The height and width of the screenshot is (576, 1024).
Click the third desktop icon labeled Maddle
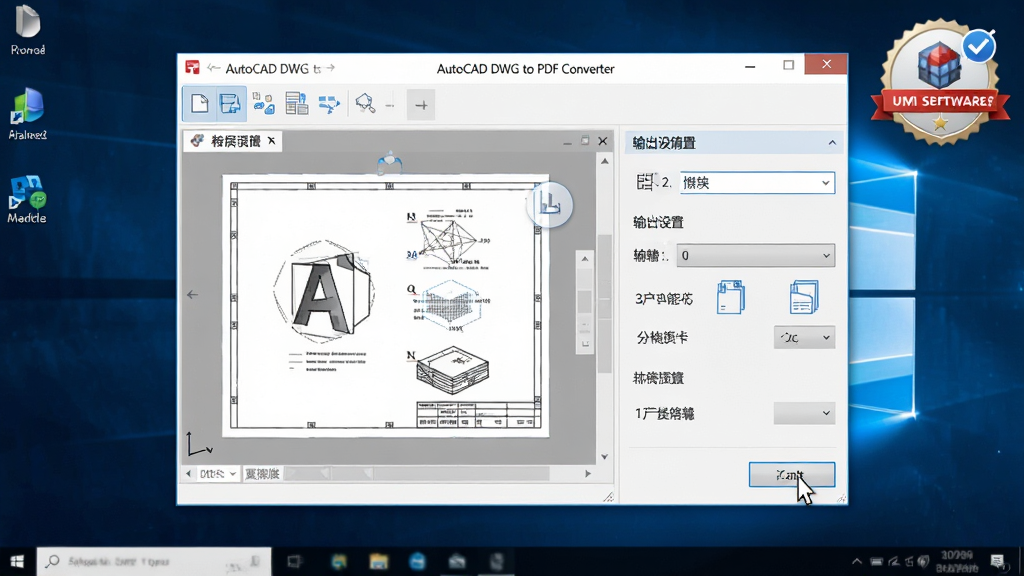[x=27, y=199]
